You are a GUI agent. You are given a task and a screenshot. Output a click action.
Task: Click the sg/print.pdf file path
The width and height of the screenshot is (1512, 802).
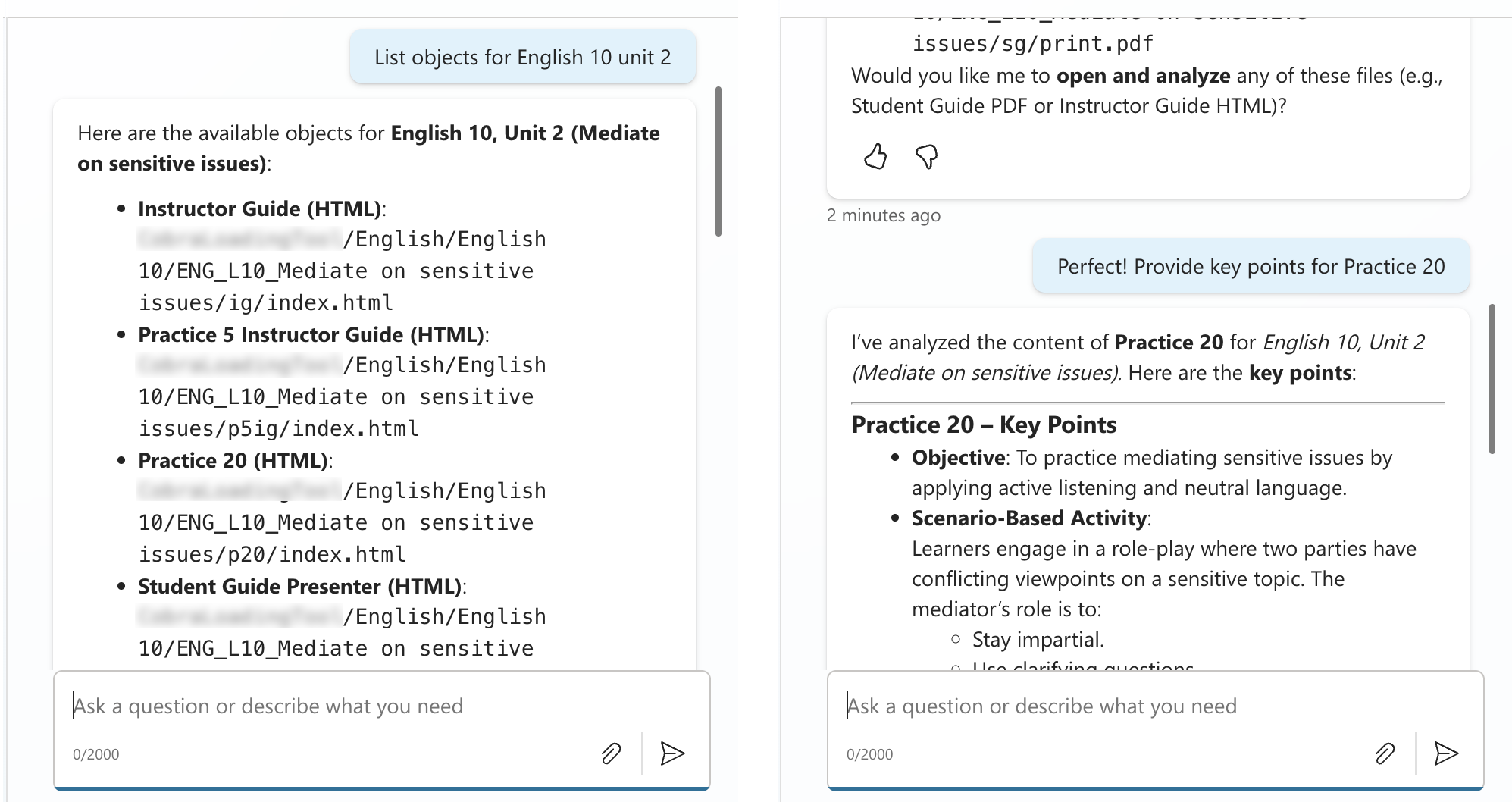(1032, 44)
